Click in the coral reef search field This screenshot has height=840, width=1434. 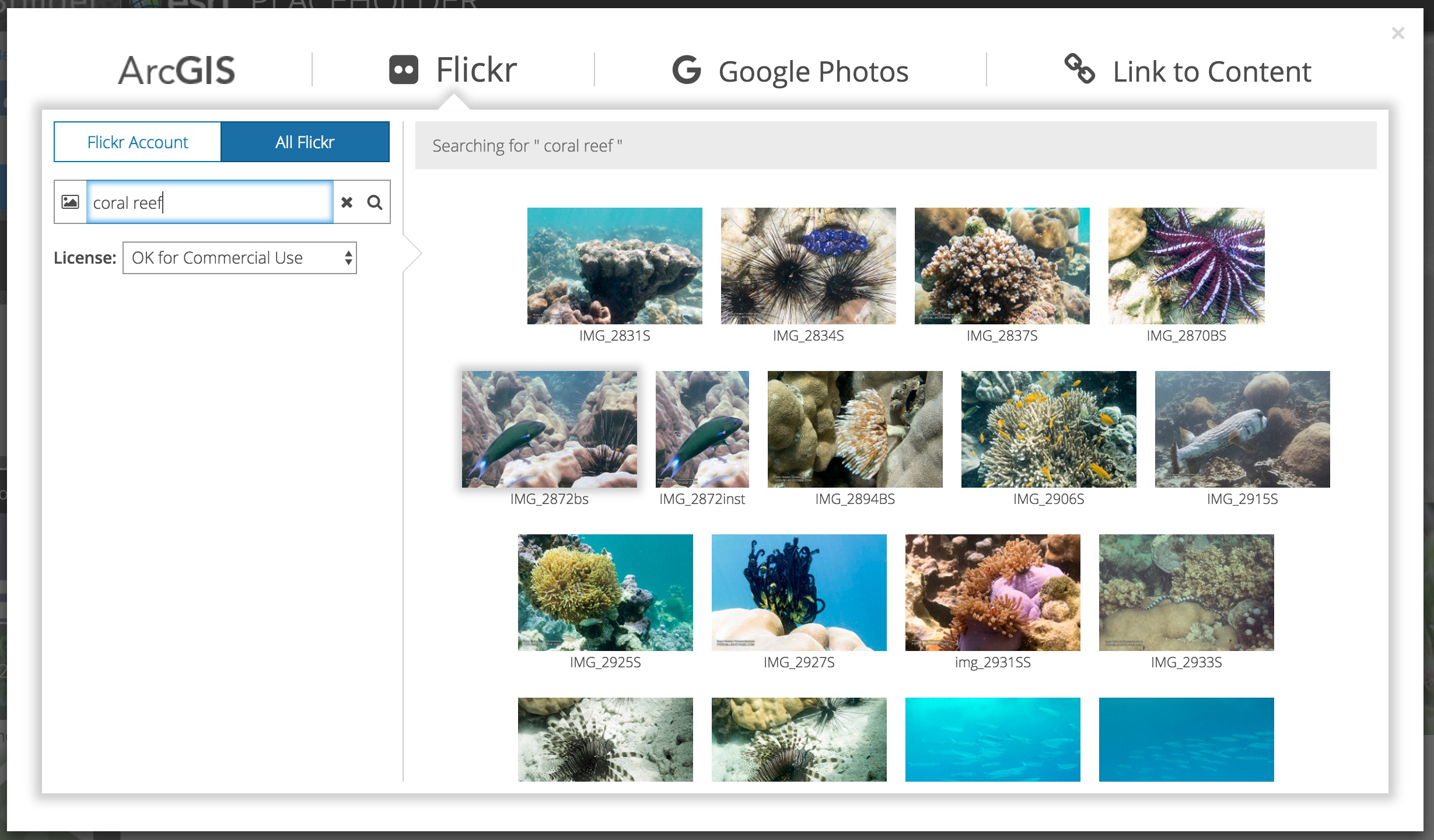[210, 202]
